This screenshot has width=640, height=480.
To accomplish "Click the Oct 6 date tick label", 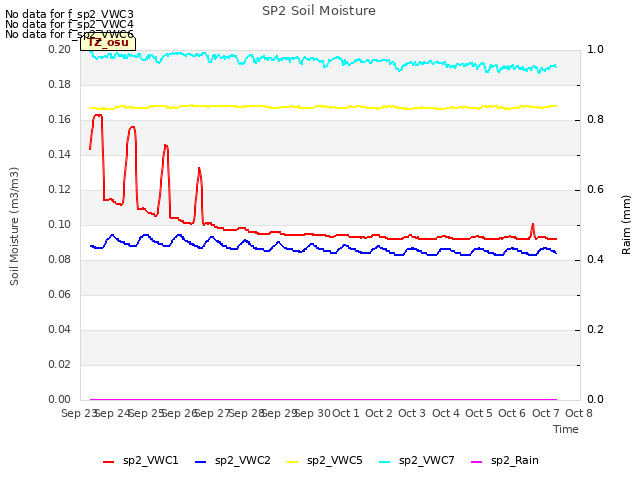I will tap(512, 413).
